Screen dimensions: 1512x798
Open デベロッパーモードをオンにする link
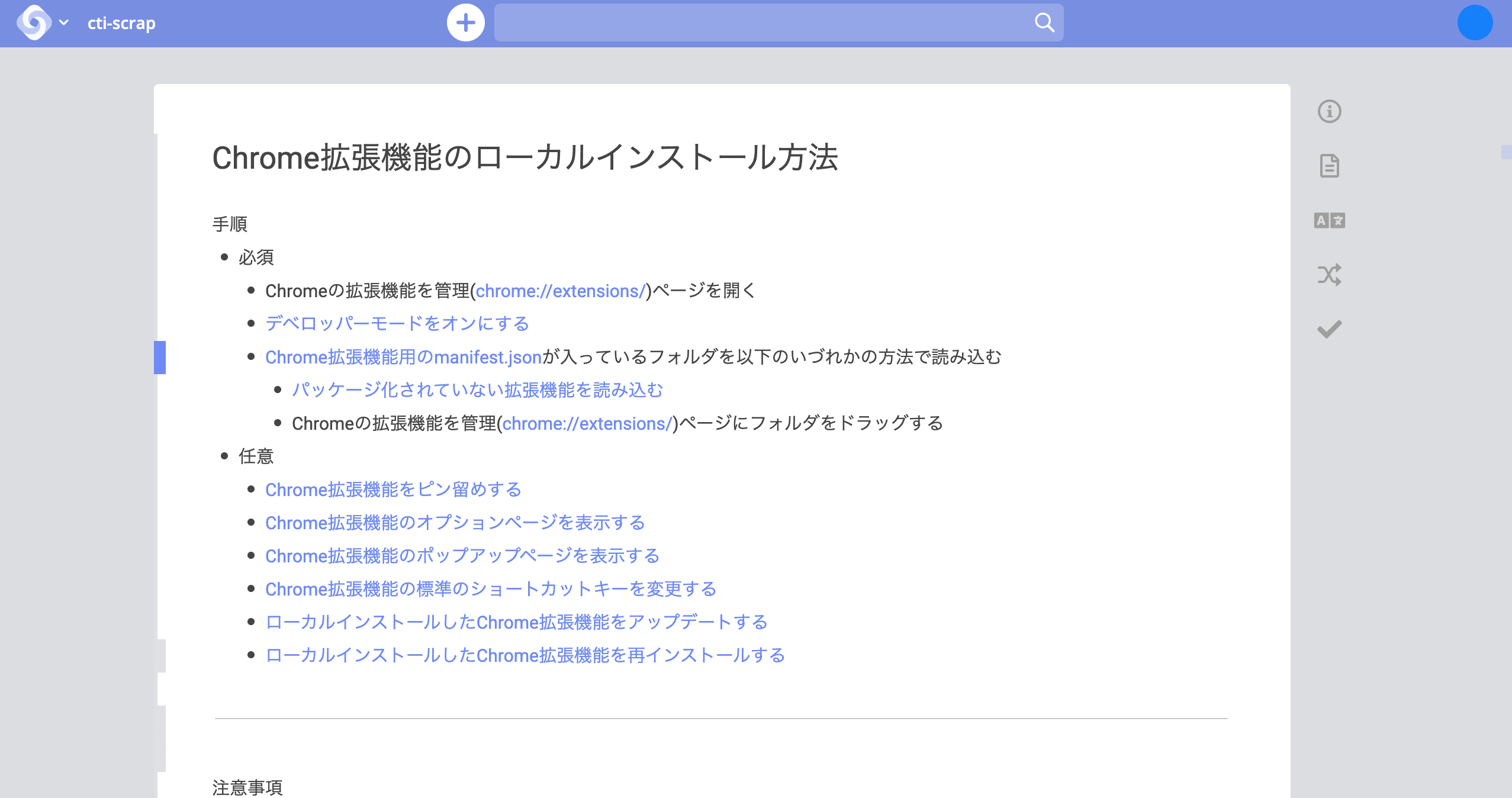[x=397, y=324]
